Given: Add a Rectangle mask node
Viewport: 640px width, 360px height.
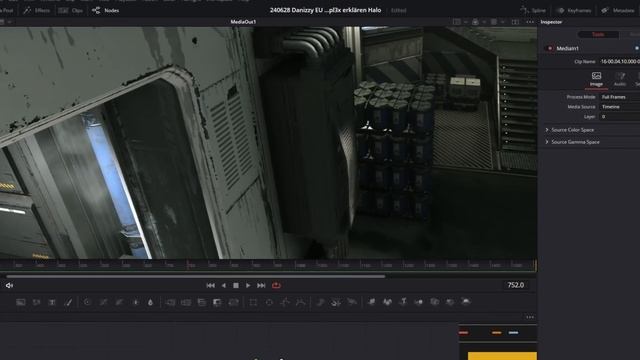Looking at the screenshot, I should point(253,302).
